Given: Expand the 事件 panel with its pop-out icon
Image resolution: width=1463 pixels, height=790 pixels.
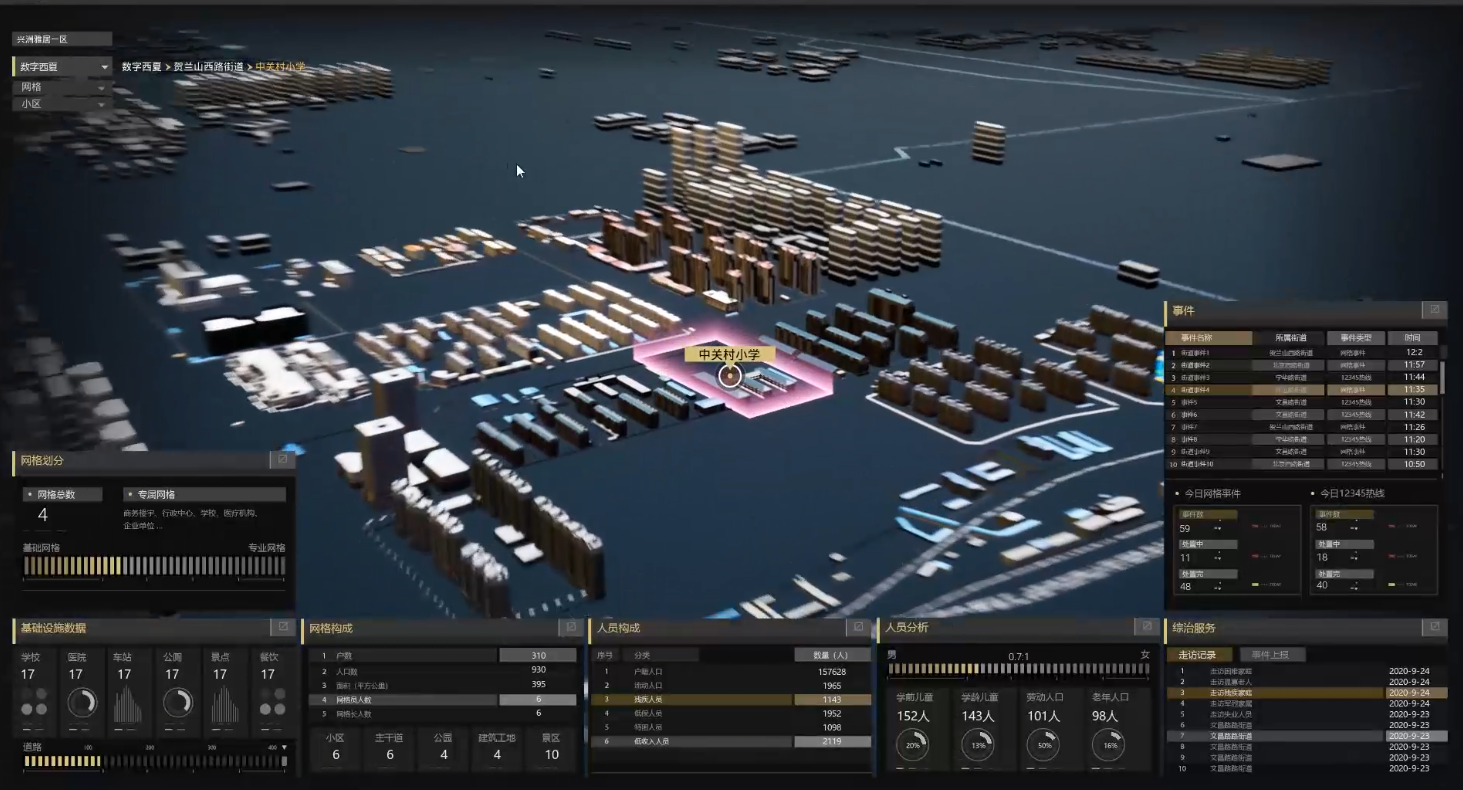Looking at the screenshot, I should [1434, 311].
